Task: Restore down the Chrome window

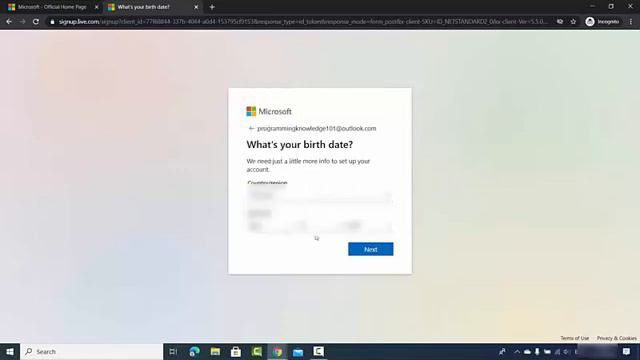Action: tap(611, 7)
